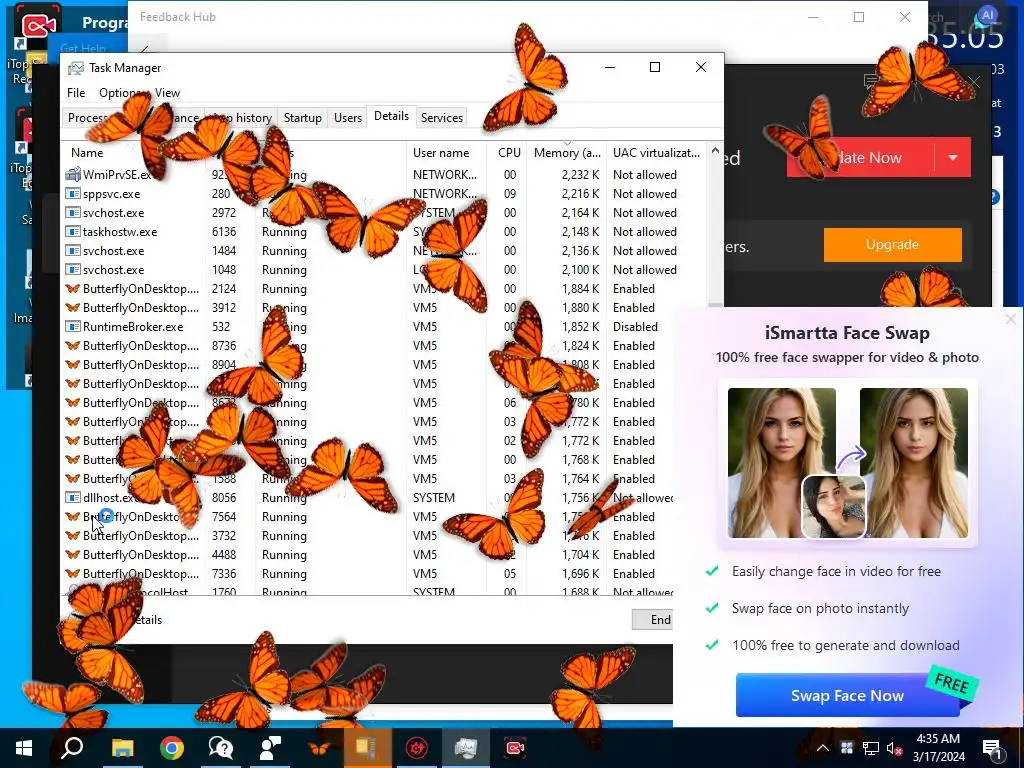Sort by Memory column header
The image size is (1024, 768).
[x=567, y=153]
